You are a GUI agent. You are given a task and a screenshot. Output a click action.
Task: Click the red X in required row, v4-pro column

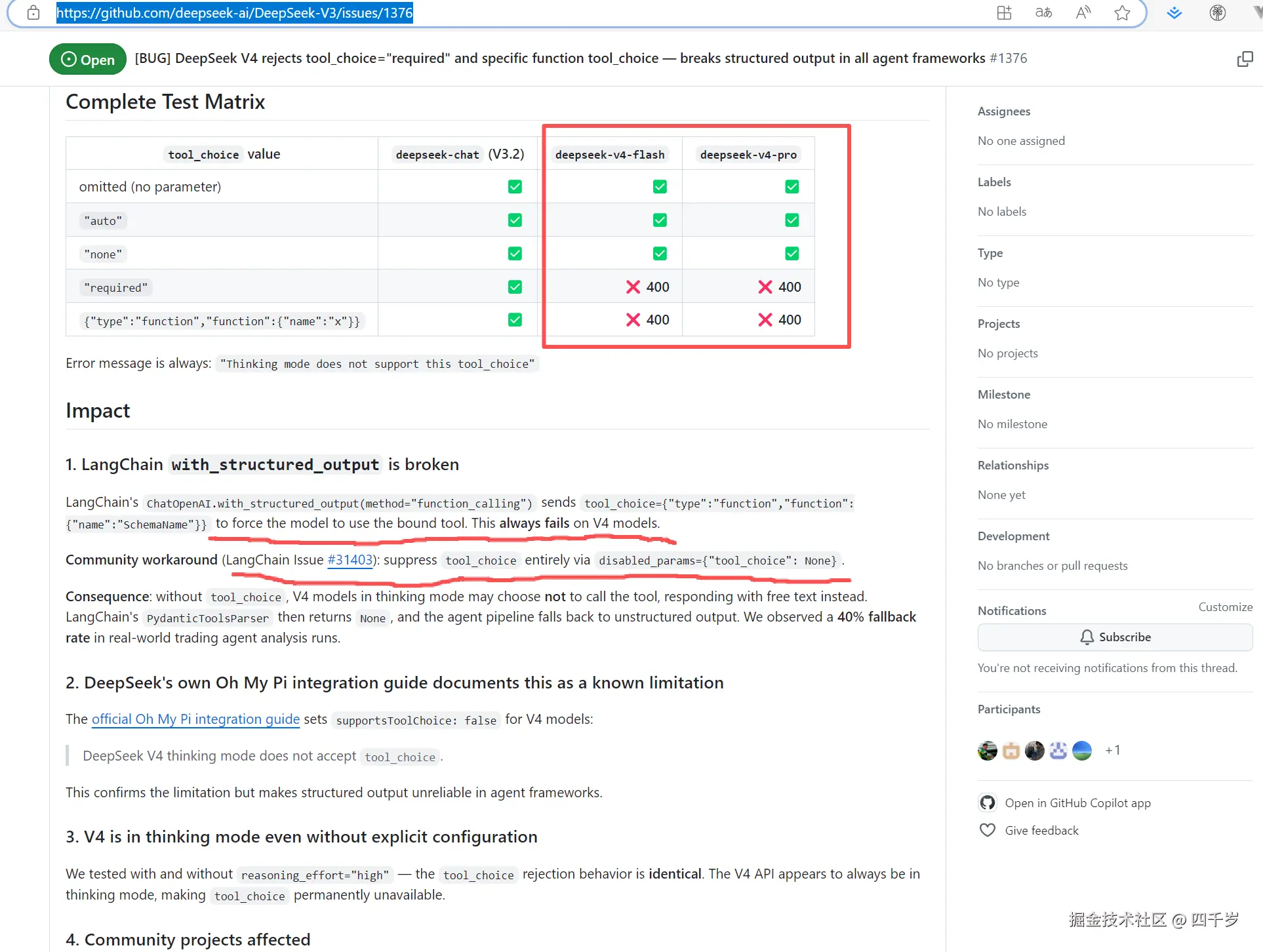(765, 287)
